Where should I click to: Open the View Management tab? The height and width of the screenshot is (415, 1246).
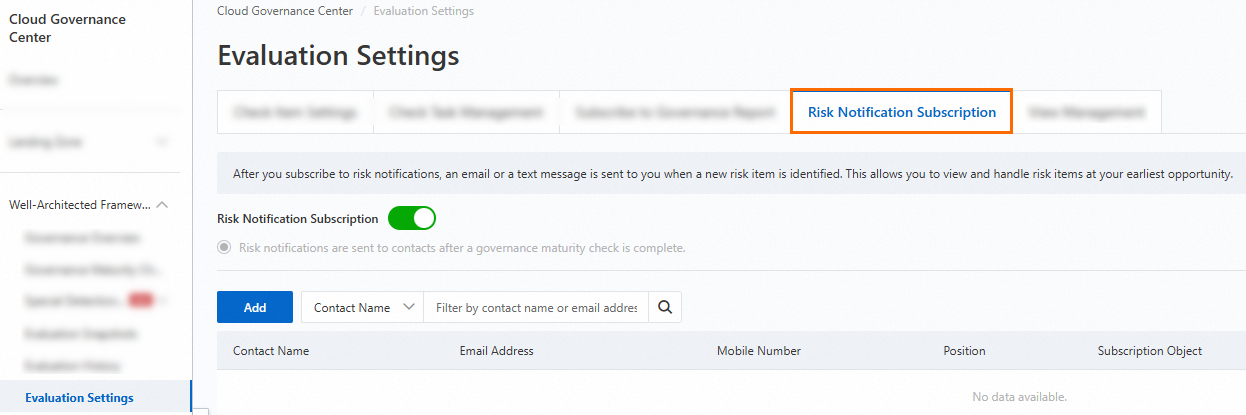[x=1086, y=112]
